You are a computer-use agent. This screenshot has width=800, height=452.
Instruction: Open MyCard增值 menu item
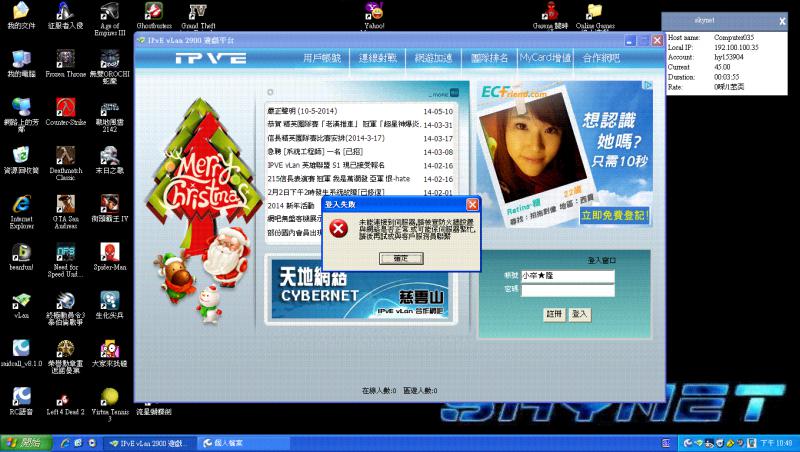coord(545,58)
